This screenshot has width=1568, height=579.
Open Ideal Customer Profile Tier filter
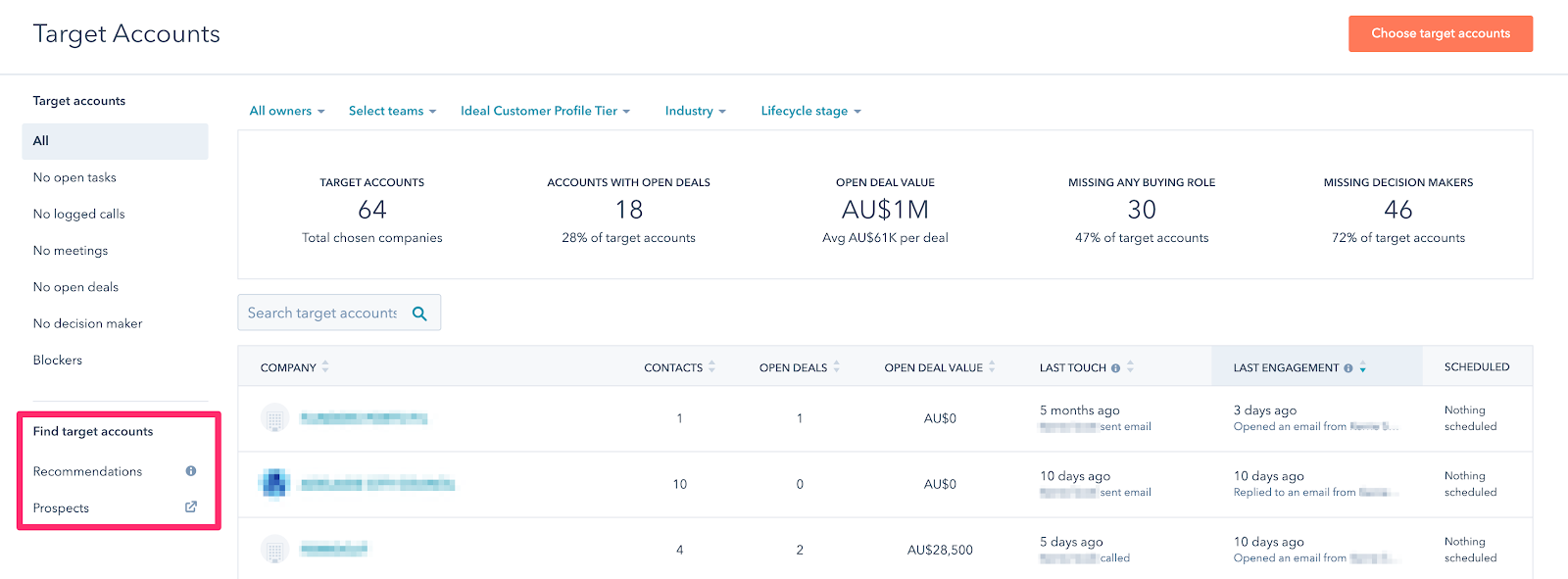pyautogui.click(x=545, y=112)
